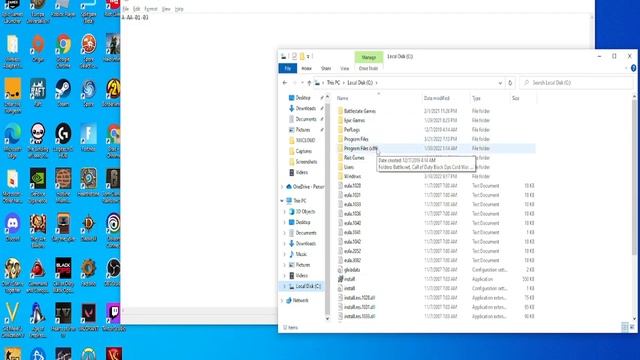
Task: Open the Raft game desktop shortcut
Action: point(38,92)
